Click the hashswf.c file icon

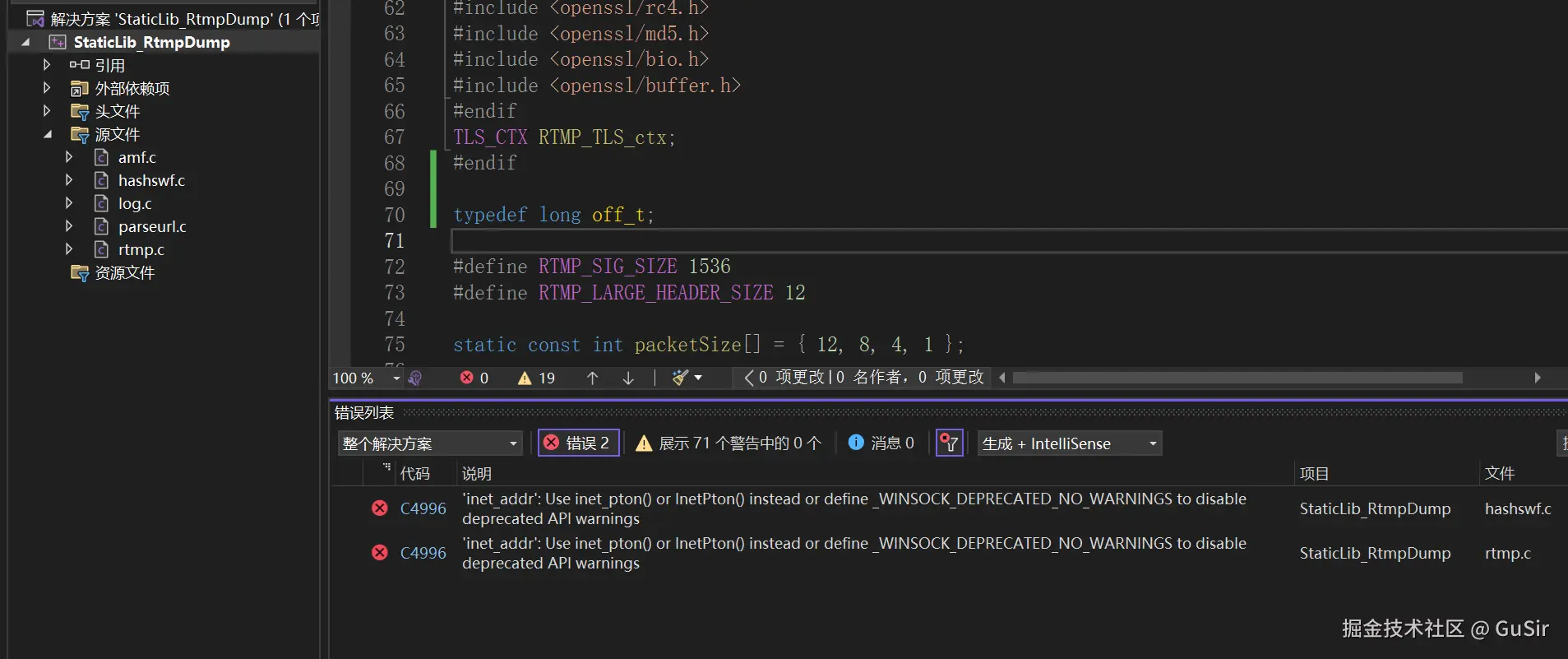102,180
